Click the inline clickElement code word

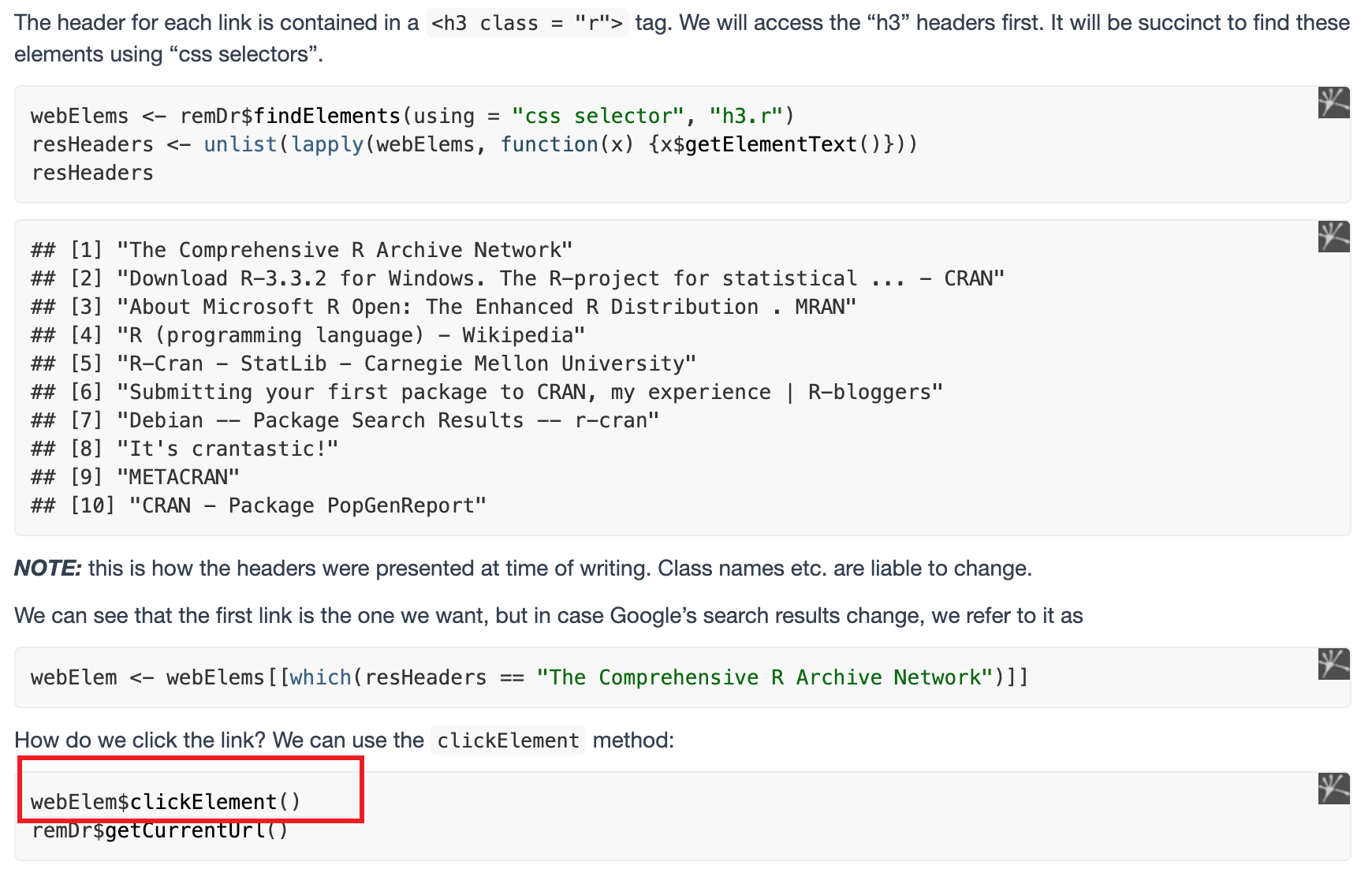[x=509, y=740]
